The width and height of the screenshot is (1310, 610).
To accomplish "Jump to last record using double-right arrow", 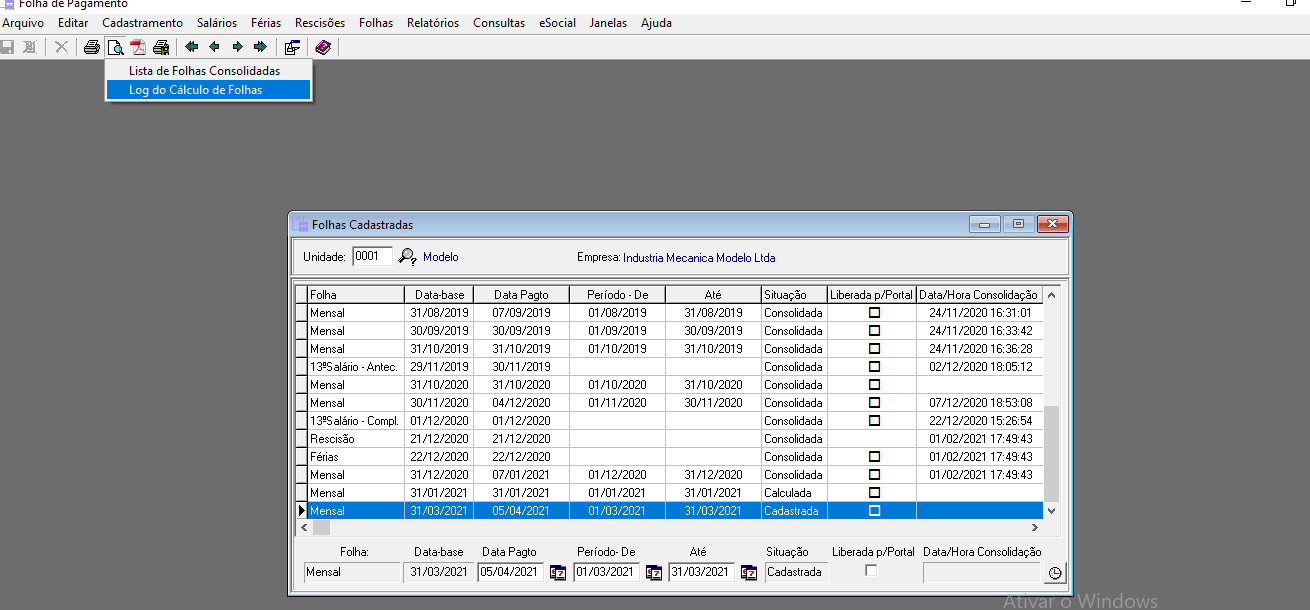I will click(x=260, y=47).
